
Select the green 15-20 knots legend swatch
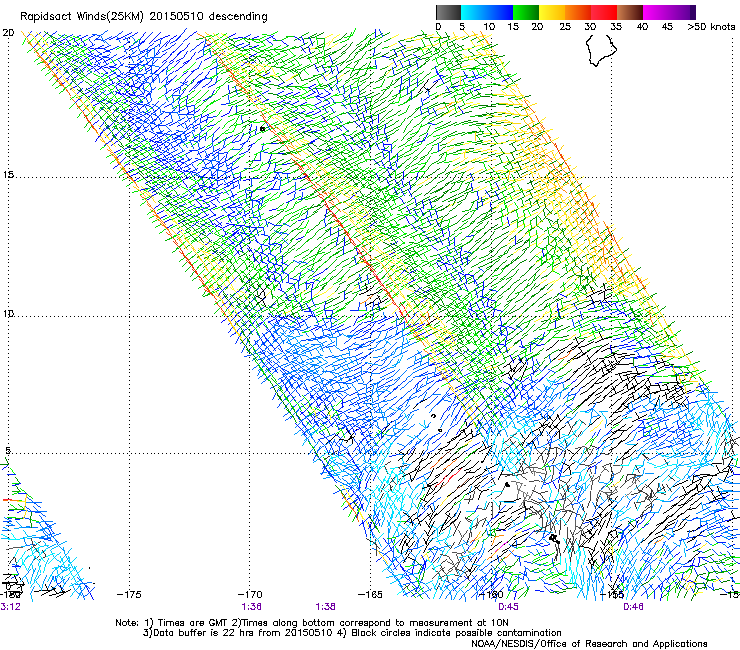click(526, 12)
